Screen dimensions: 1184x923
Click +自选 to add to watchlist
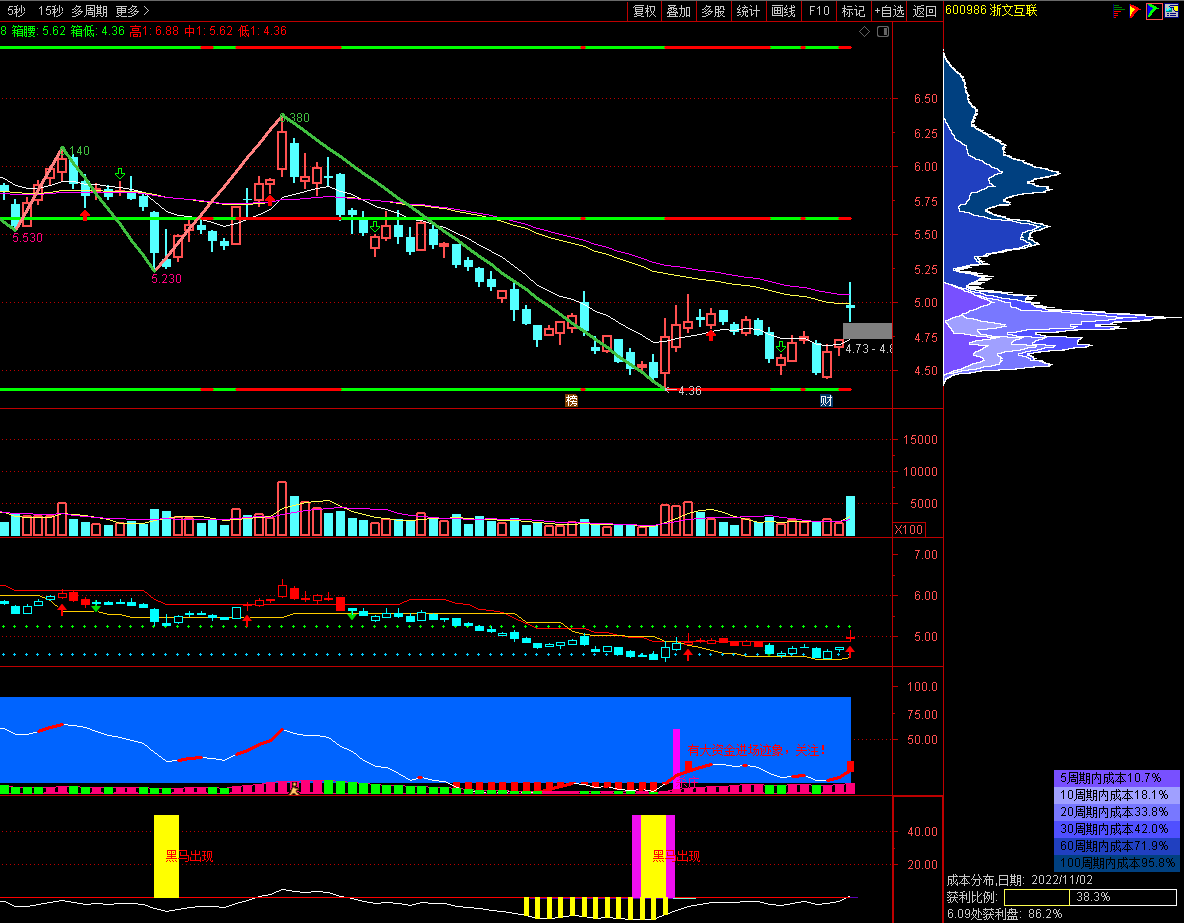889,11
